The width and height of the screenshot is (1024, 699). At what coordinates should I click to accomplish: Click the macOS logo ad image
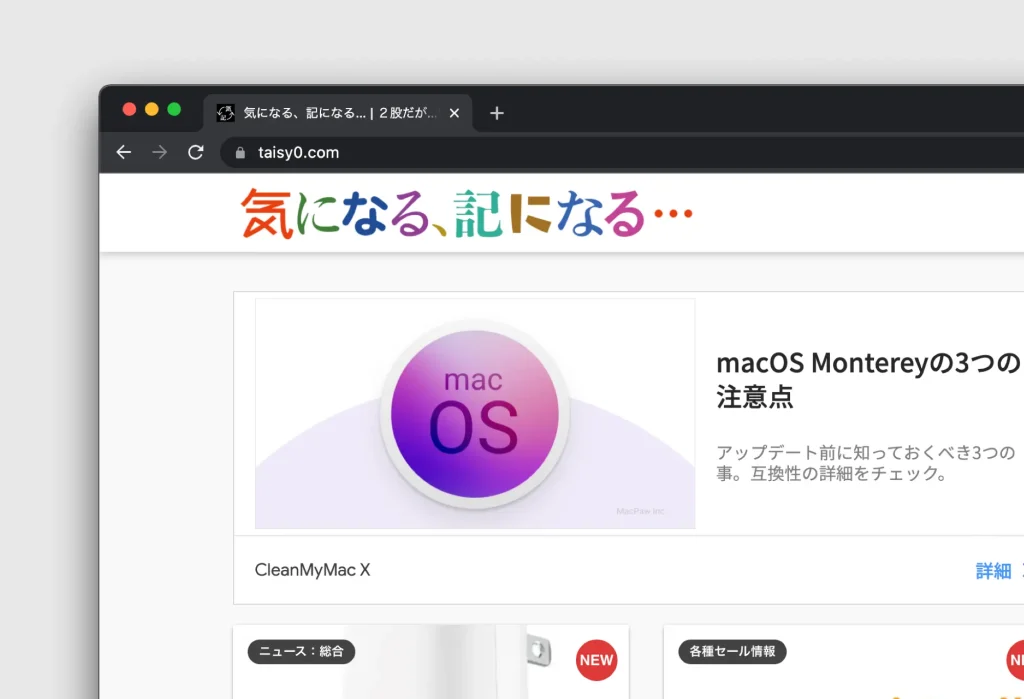click(475, 413)
